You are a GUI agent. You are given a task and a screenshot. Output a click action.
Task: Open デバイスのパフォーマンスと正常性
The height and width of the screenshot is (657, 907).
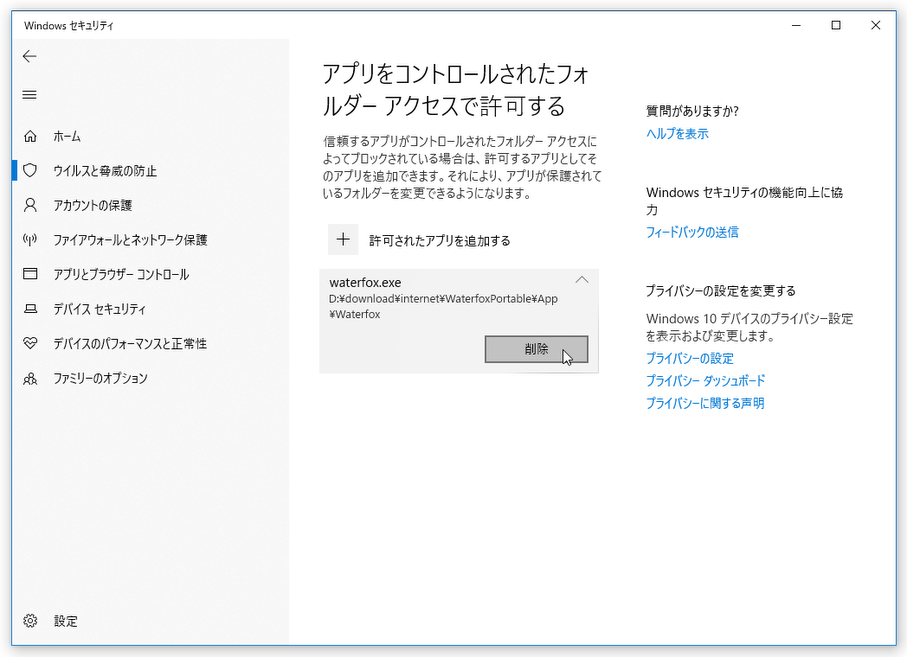coord(130,344)
